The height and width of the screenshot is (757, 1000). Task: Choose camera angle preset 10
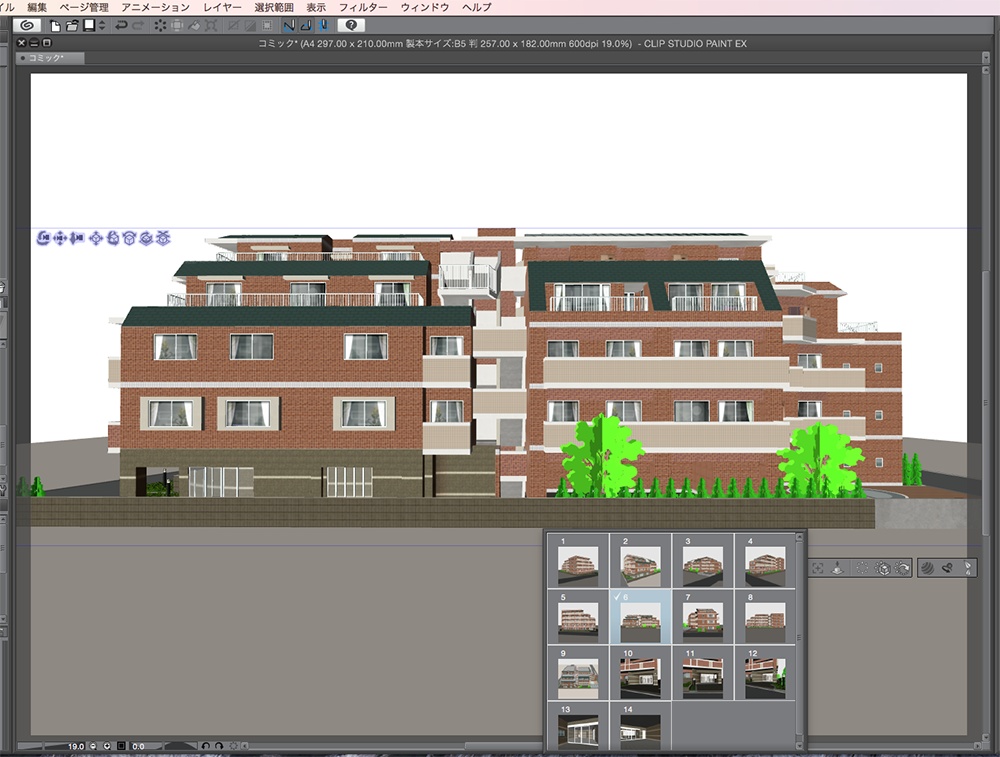(640, 676)
